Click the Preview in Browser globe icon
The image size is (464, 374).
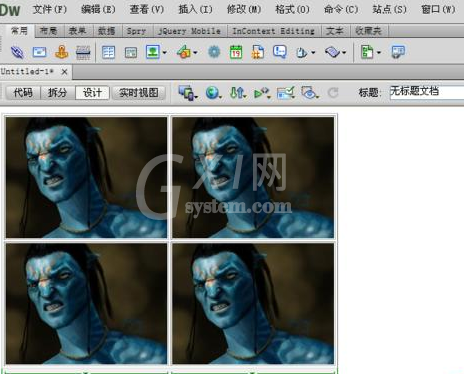(212, 92)
